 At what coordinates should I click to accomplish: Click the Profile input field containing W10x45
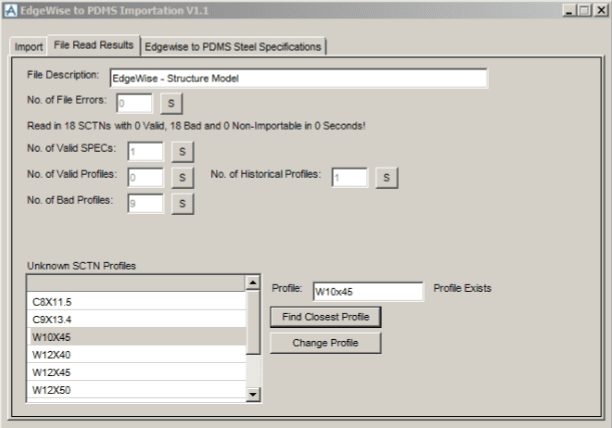click(368, 291)
